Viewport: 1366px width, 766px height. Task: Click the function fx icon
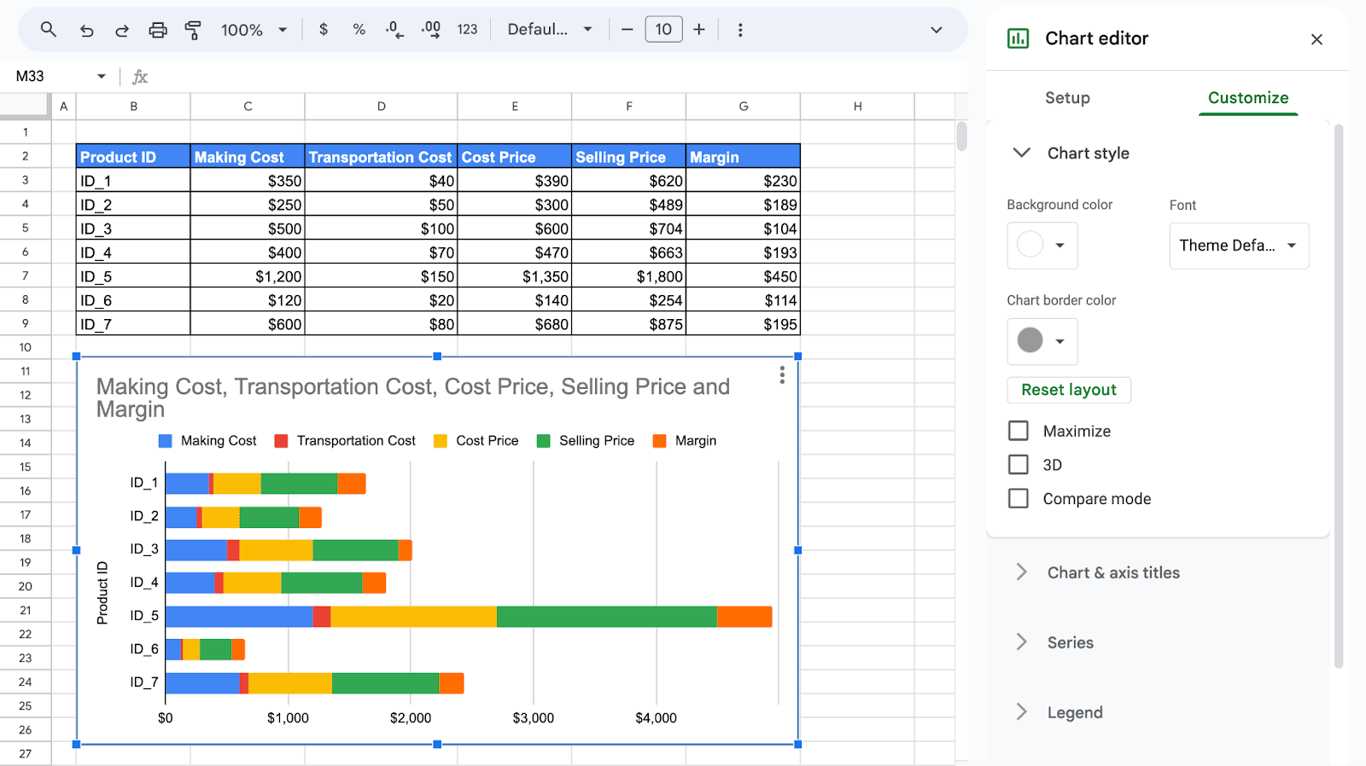(140, 77)
